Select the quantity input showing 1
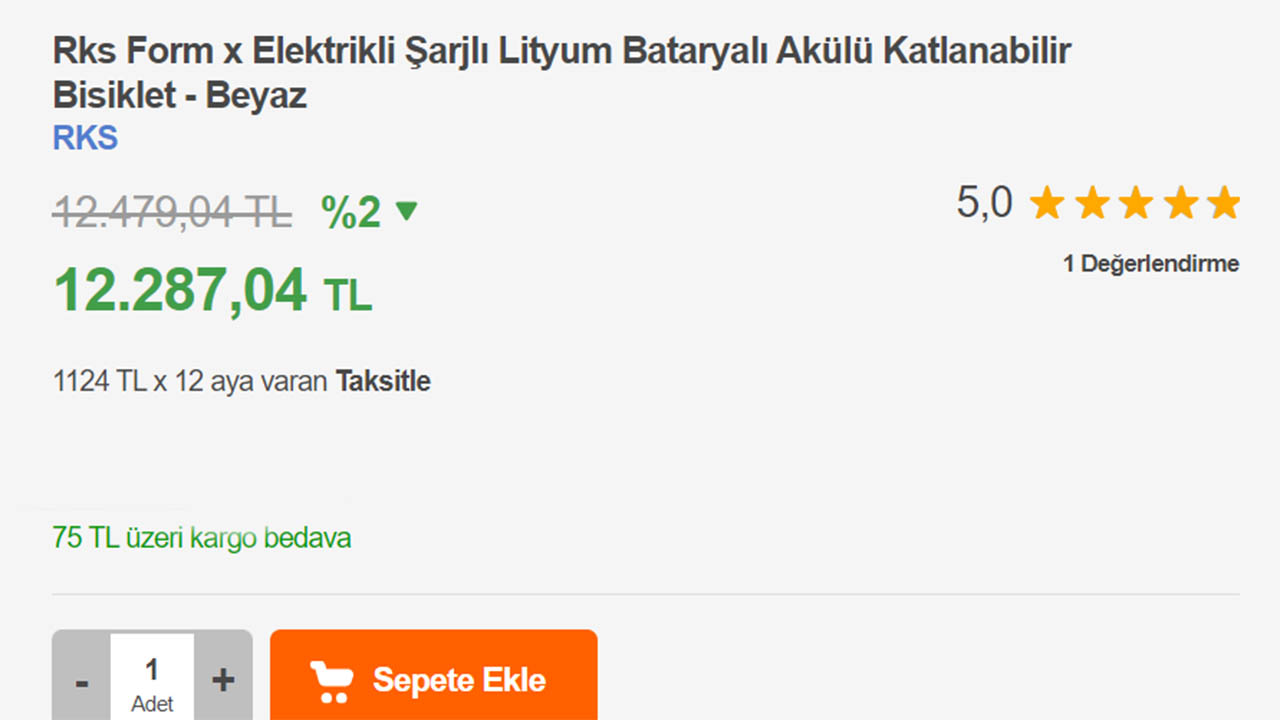The image size is (1280, 720). tap(152, 671)
